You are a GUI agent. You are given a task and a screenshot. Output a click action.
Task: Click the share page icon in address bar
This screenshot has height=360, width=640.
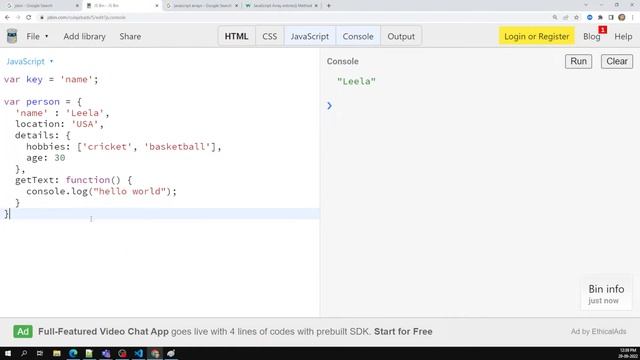tap(566, 17)
